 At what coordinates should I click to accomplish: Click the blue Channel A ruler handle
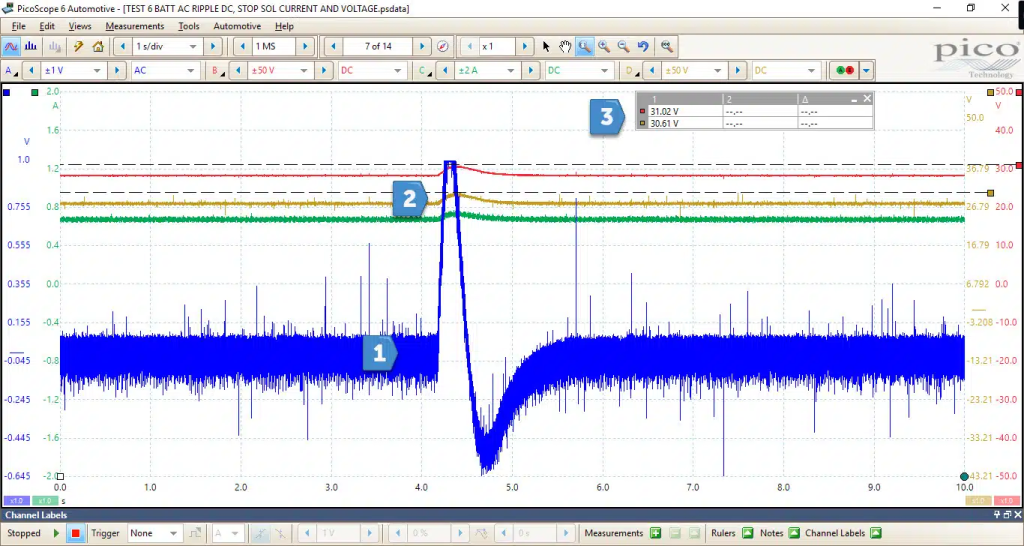point(6,93)
